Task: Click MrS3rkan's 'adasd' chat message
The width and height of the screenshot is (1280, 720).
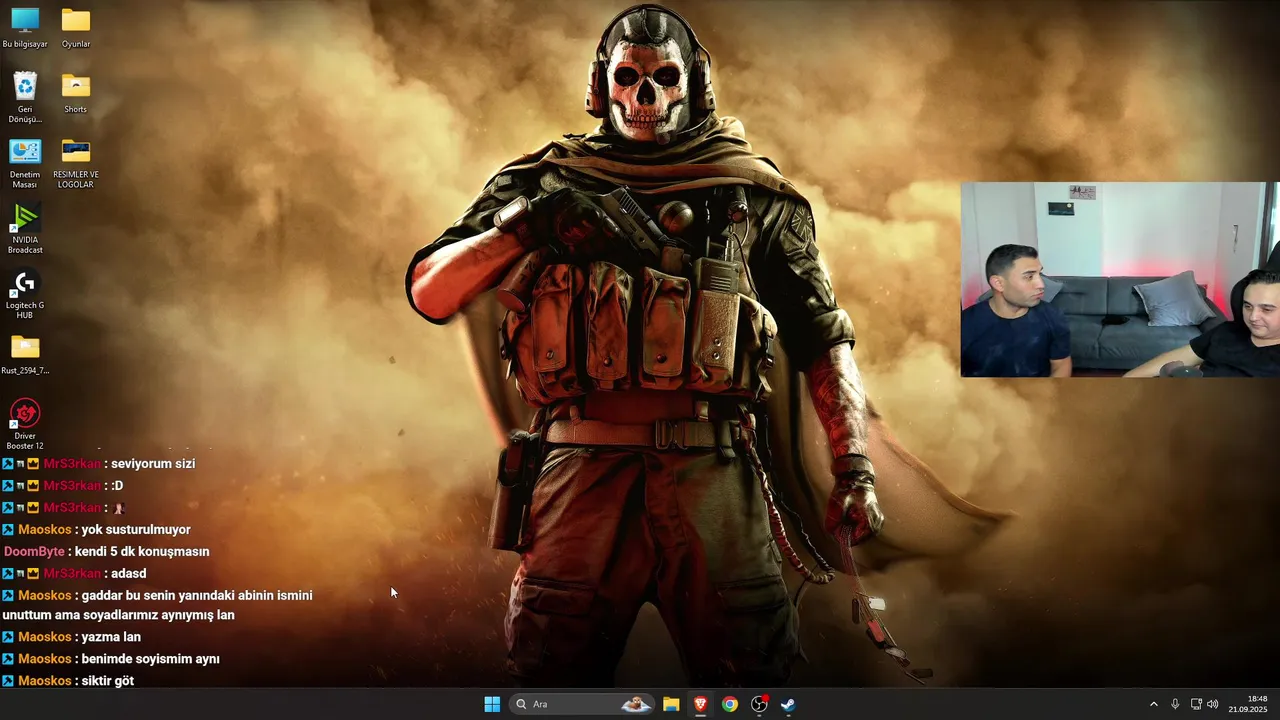Action: click(x=129, y=574)
